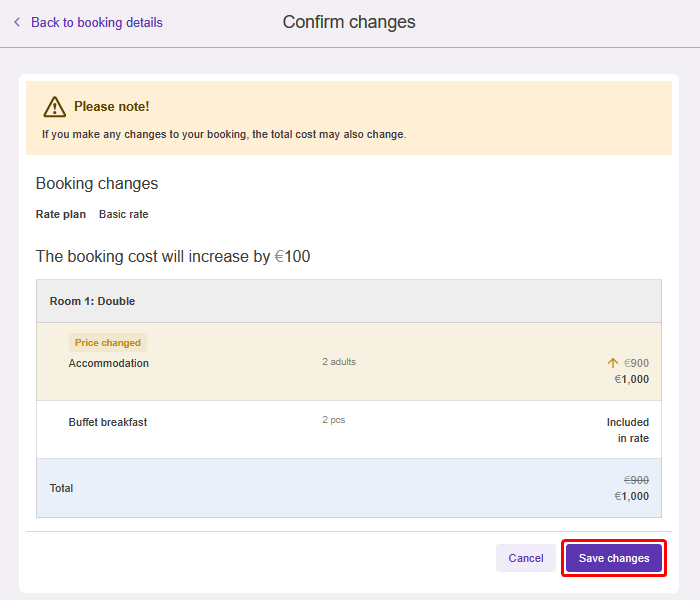
Task: Click the Confirm changes page title
Action: pos(349,22)
